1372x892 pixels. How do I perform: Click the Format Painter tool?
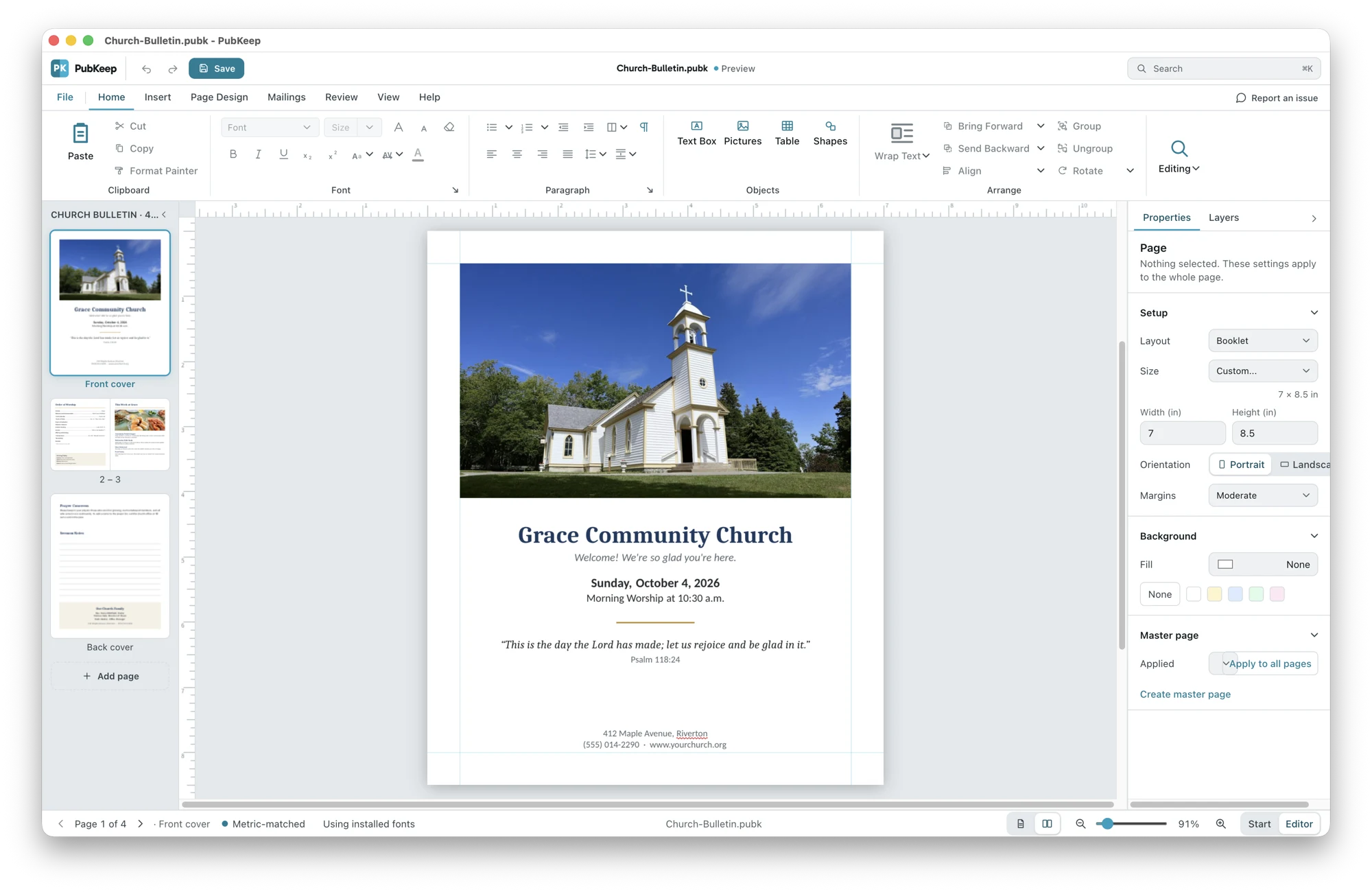pos(156,171)
